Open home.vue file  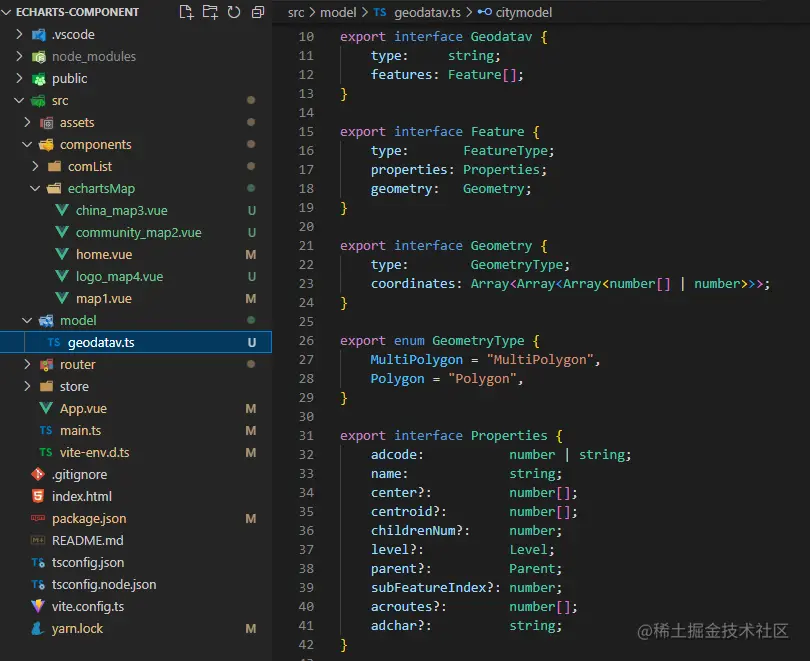tap(104, 255)
